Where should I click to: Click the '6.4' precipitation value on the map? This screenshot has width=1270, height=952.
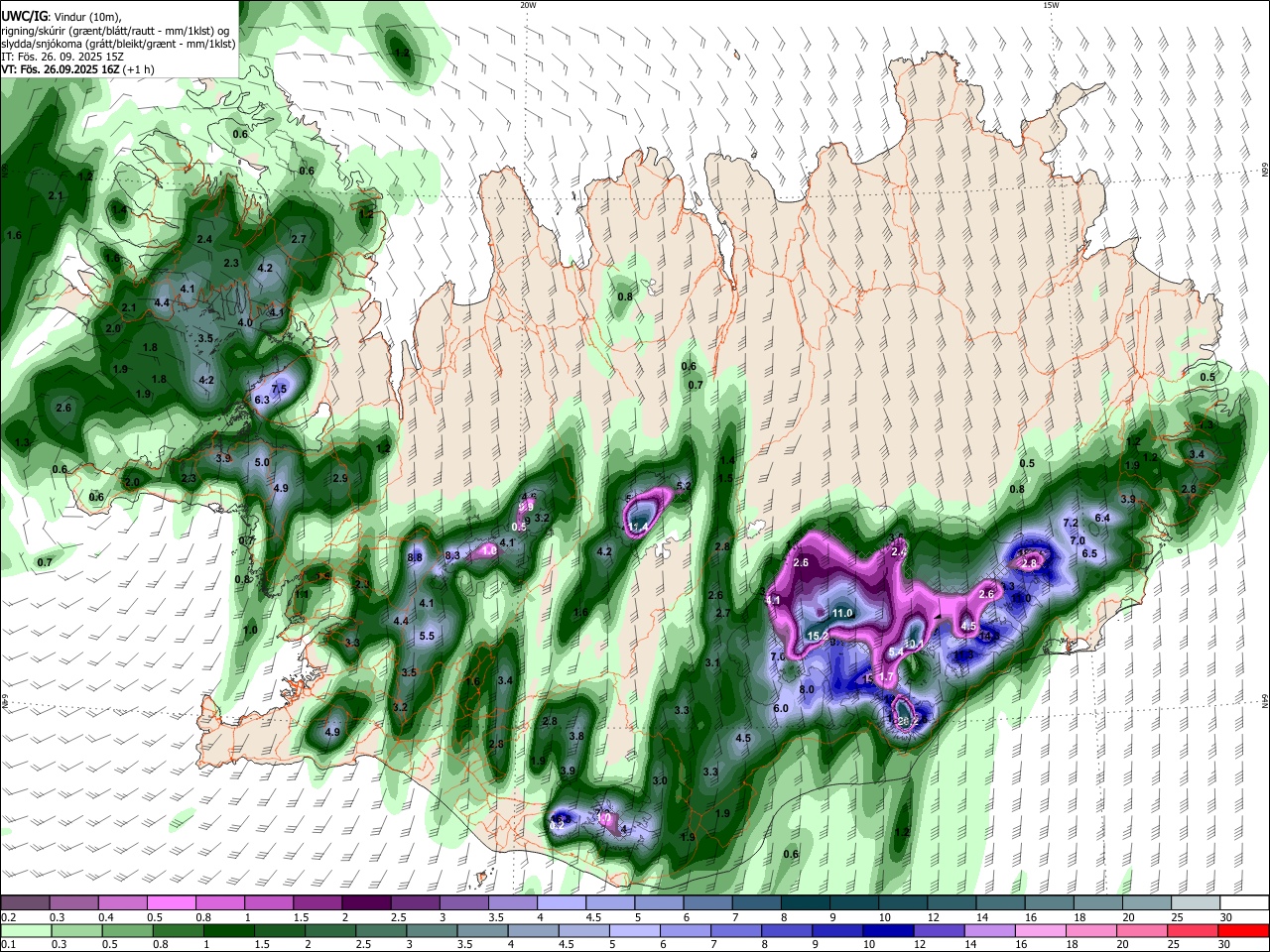tap(1102, 518)
